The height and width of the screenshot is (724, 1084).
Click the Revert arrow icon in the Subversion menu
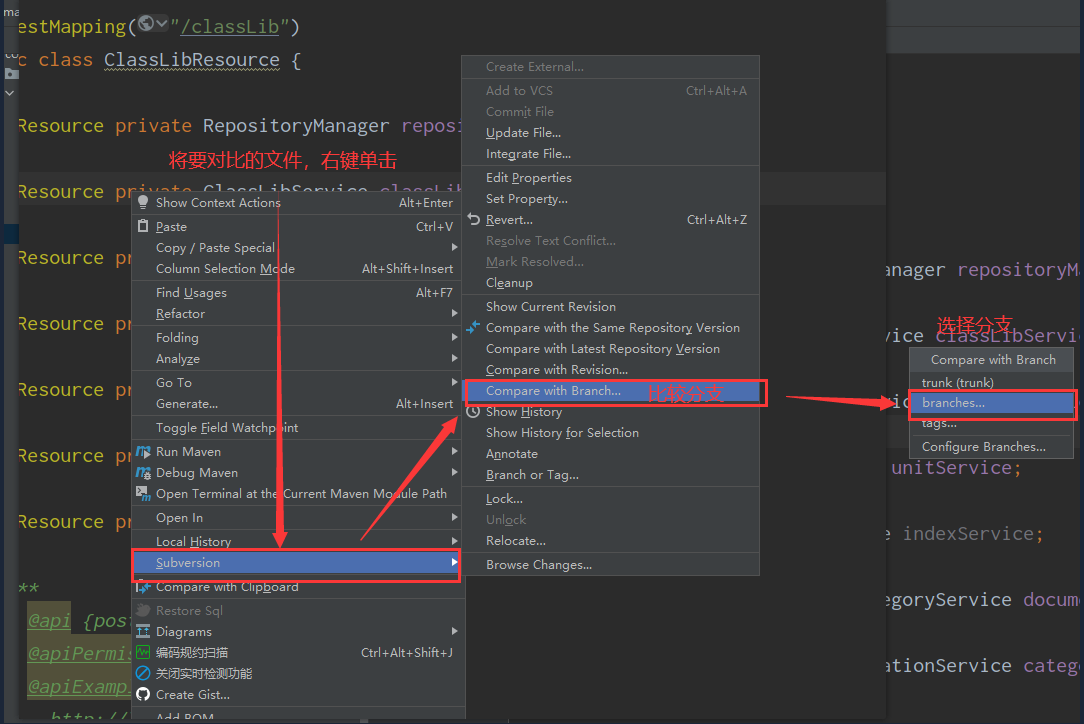tap(474, 219)
